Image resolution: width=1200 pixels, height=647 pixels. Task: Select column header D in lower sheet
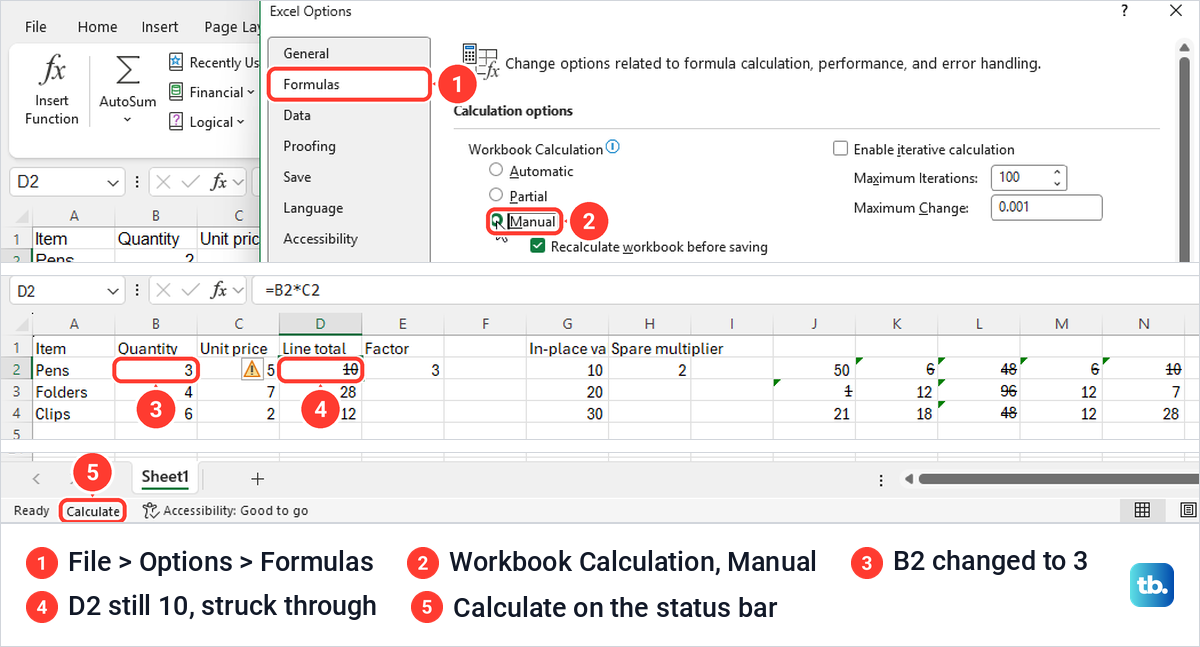coord(320,324)
